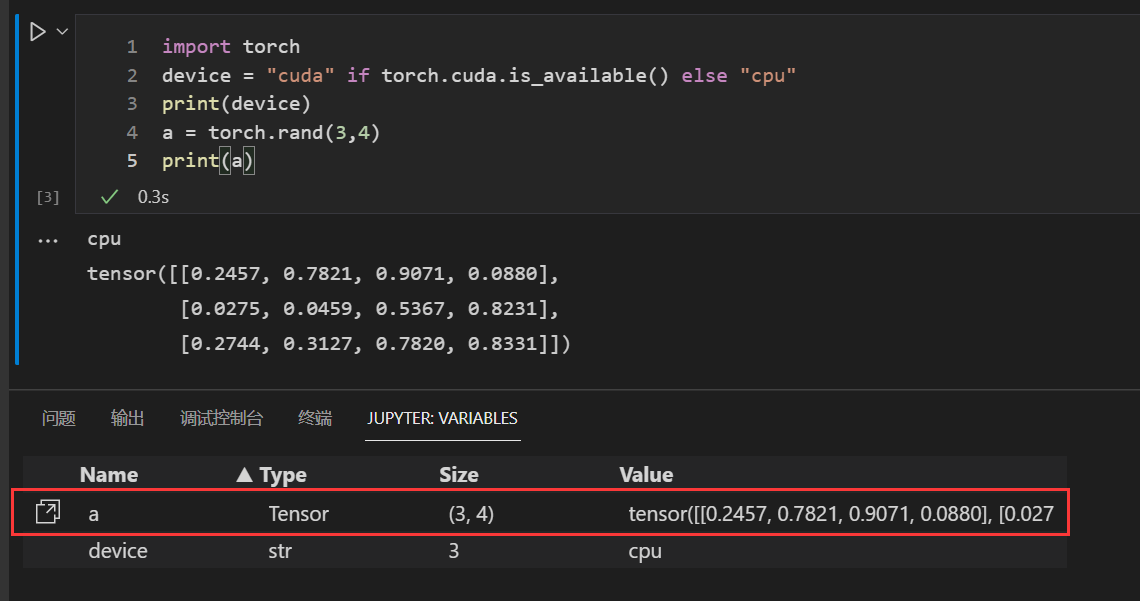Screen dimensions: 1140x601
Task: Switch to the 输出 output tab
Action: pos(127,418)
